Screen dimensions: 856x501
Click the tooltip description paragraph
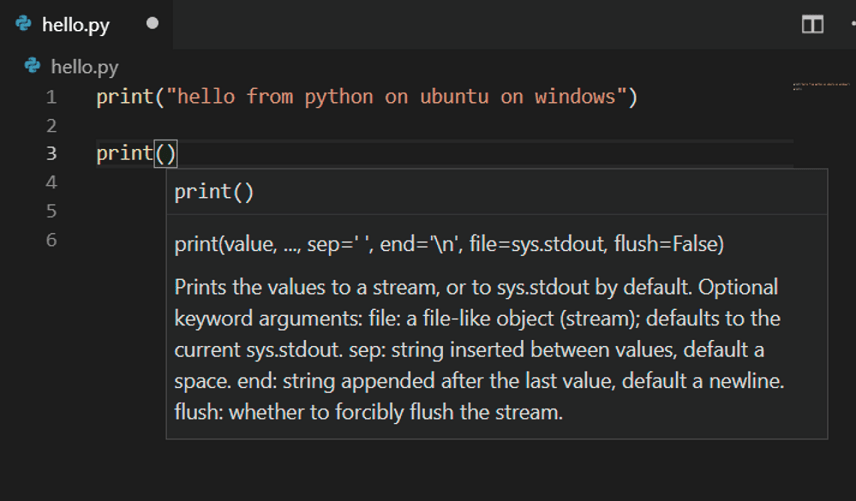point(475,350)
